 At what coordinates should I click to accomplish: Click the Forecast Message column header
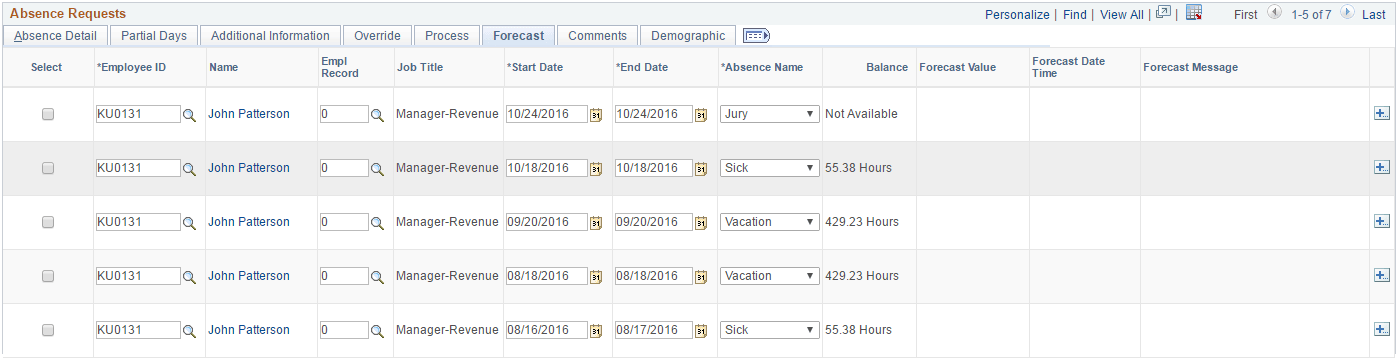coord(1190,67)
